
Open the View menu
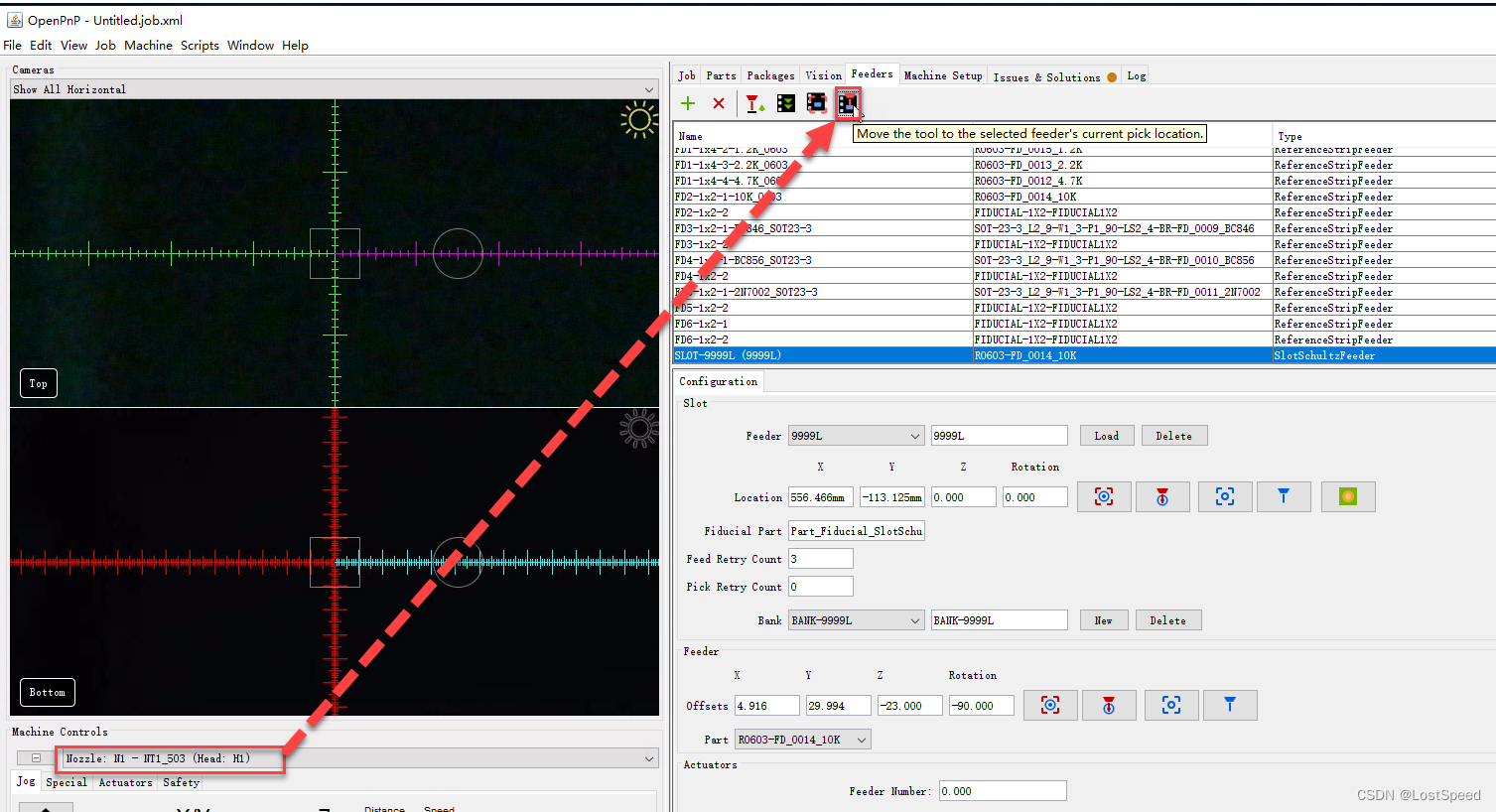pos(73,46)
